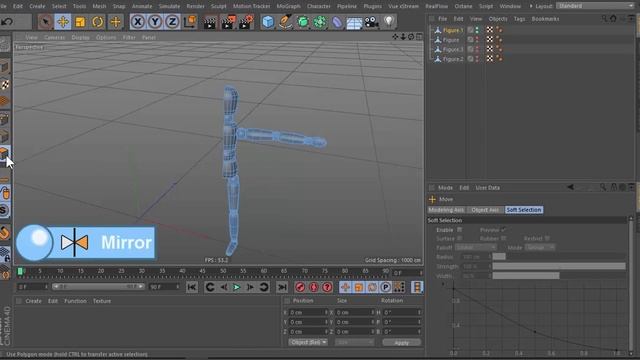Screen dimensions: 640x360
Task: Open the purple deformer icon
Action: click(x=337, y=22)
